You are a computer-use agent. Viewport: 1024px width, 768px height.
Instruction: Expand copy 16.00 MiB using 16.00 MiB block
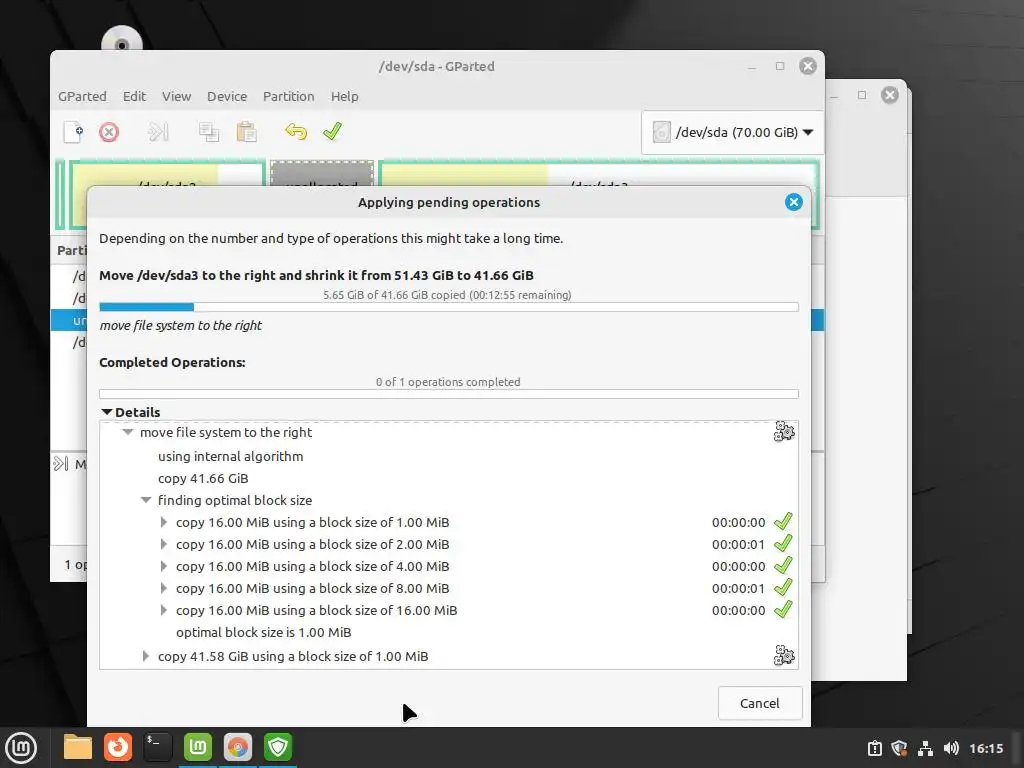pyautogui.click(x=164, y=611)
